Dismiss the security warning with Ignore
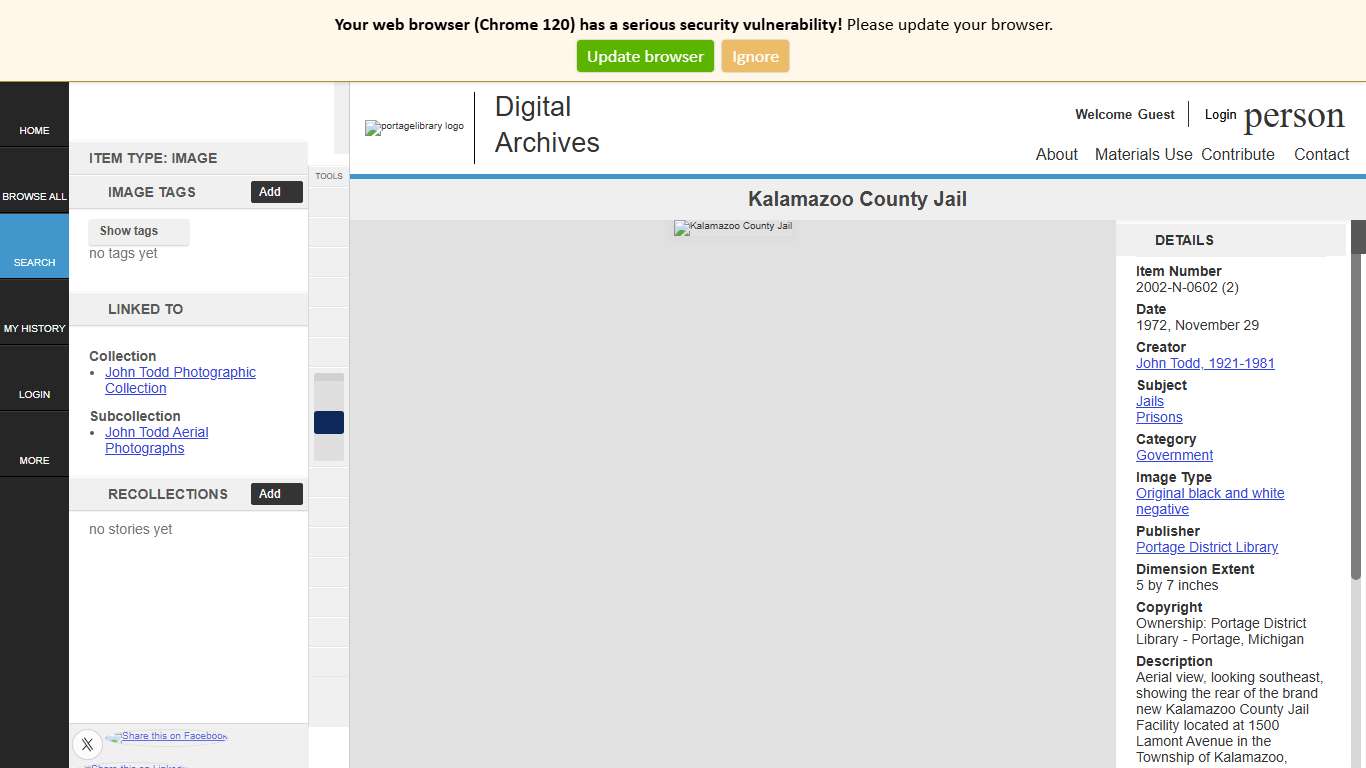The height and width of the screenshot is (768, 1366). coord(755,56)
